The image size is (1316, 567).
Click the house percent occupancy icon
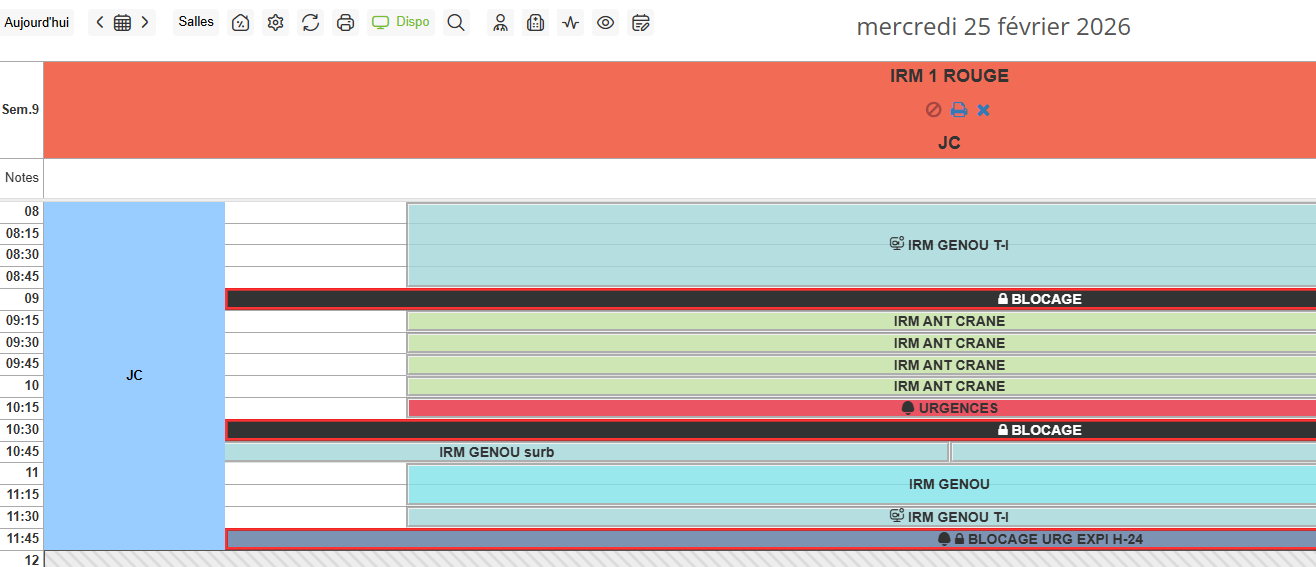click(x=240, y=22)
